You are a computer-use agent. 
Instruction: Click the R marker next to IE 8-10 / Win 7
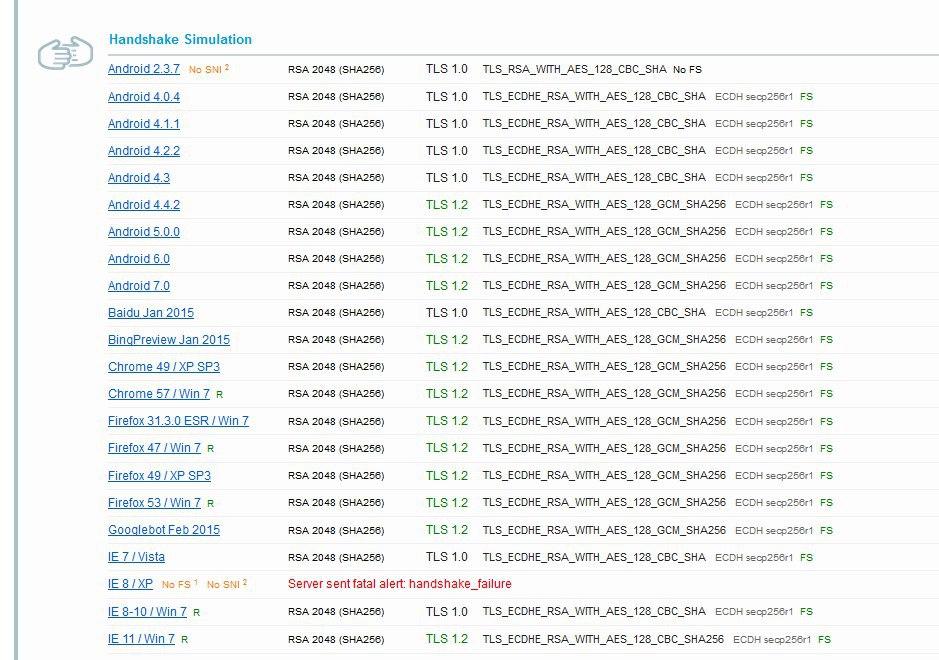[x=196, y=613]
